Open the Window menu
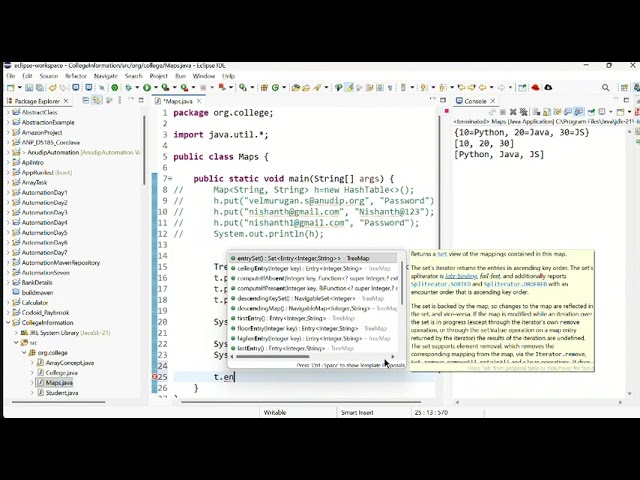 pos(204,76)
